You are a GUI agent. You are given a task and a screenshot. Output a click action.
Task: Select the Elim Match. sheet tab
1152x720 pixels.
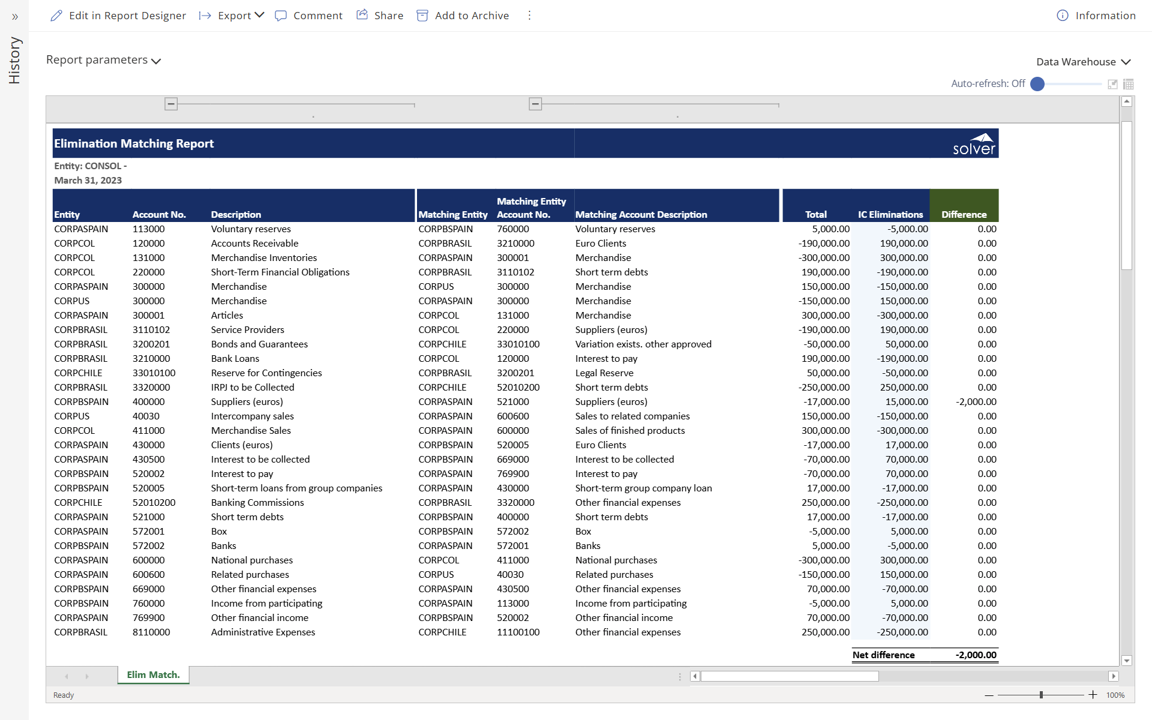(153, 675)
